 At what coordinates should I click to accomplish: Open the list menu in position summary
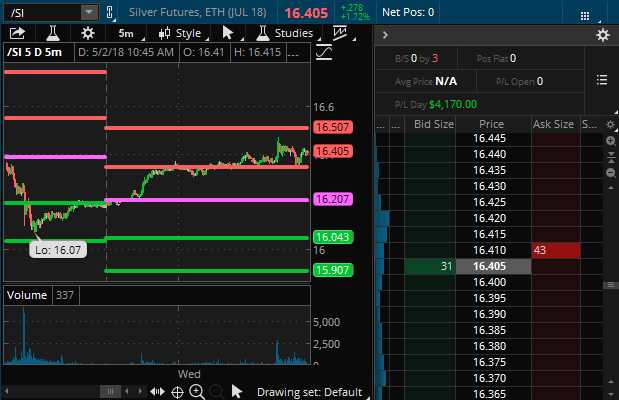click(601, 80)
